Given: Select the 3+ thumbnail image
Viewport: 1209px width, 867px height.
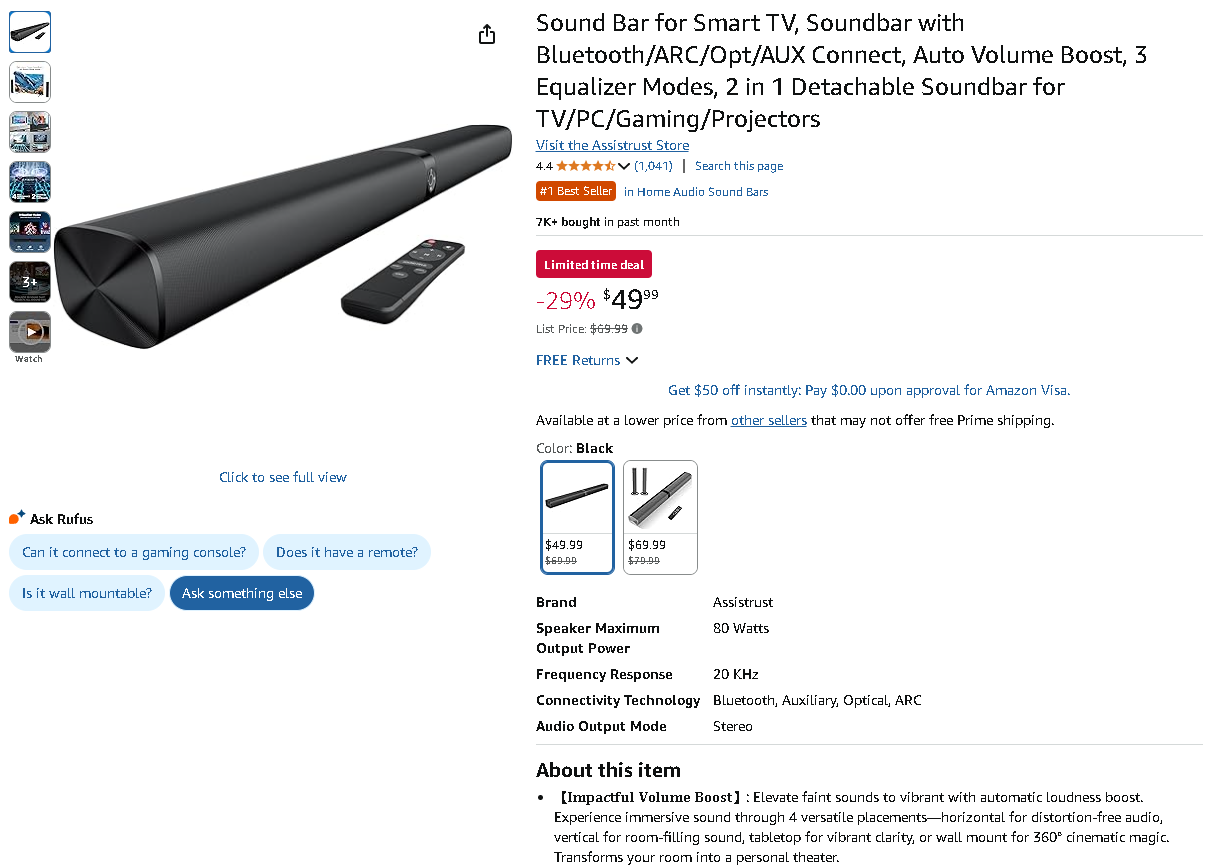Looking at the screenshot, I should 30,282.
